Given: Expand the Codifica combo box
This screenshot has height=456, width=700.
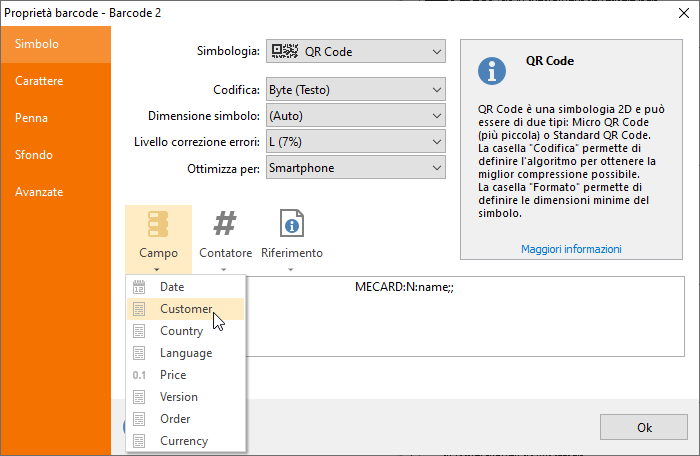Looking at the screenshot, I should pyautogui.click(x=355, y=90).
